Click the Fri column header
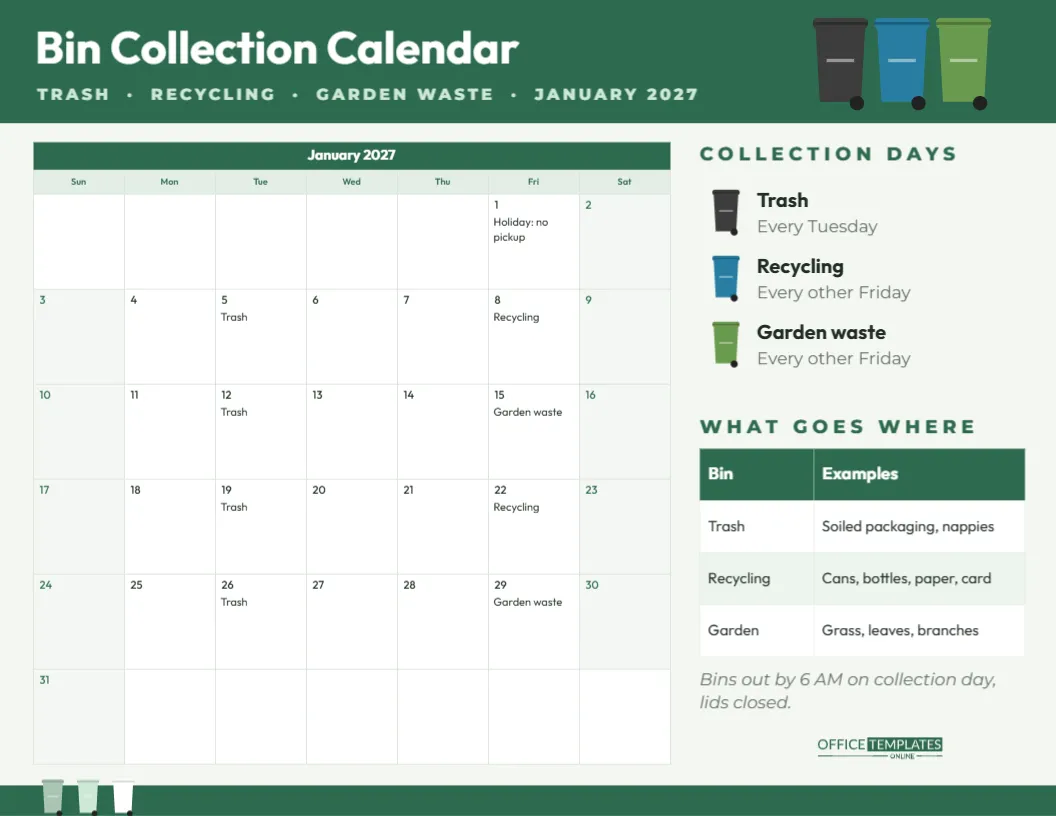Screen dimensions: 1056x816 click(x=533, y=182)
